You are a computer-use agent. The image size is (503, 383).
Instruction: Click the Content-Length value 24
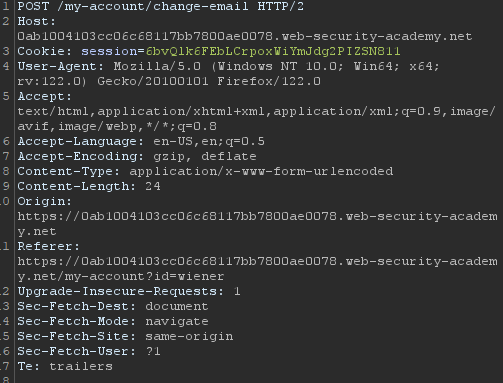[x=153, y=186]
